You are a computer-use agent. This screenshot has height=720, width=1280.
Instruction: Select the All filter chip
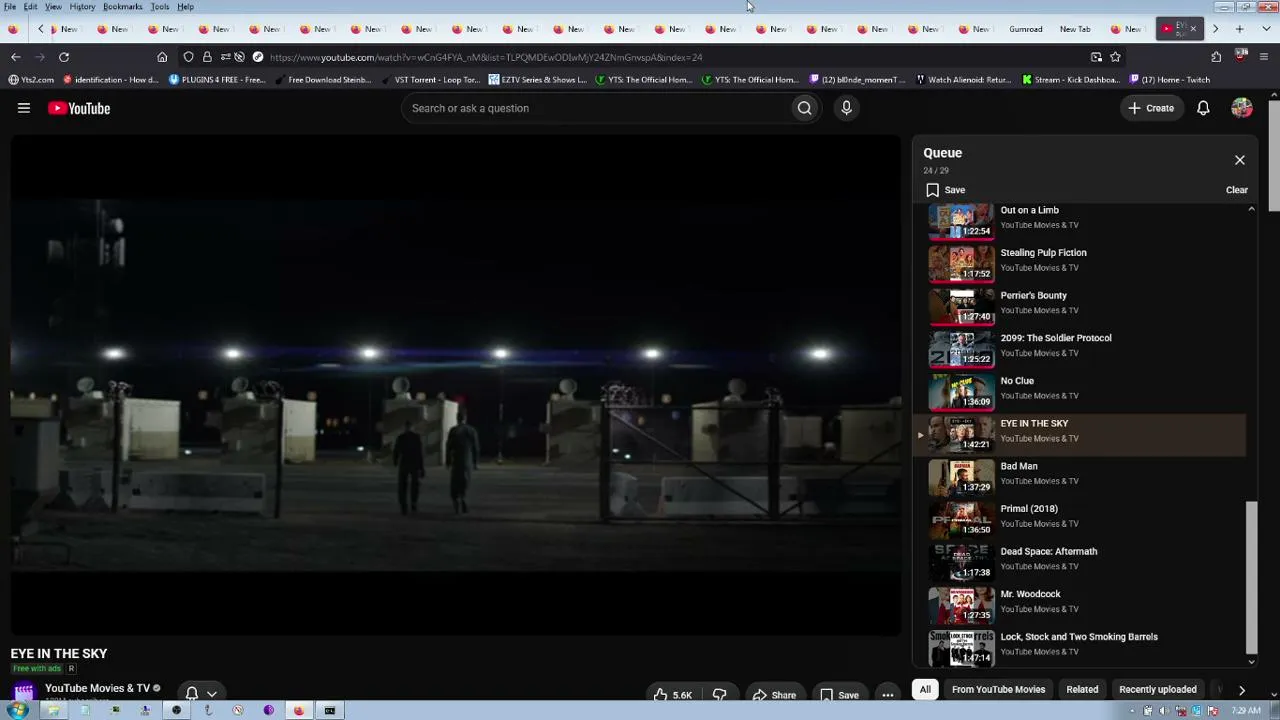pos(925,689)
